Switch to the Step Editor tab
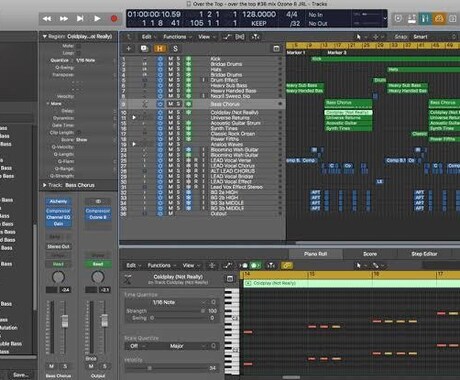Viewport: 460px width, 380px height. (x=424, y=254)
